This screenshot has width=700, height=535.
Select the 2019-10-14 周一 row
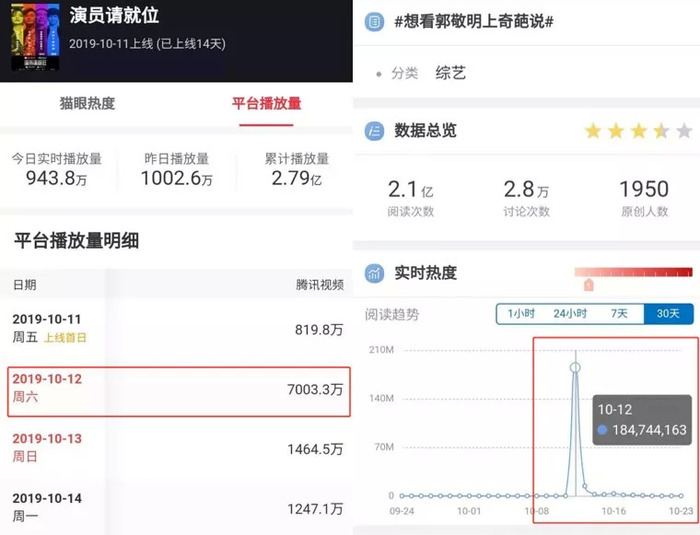coord(176,507)
